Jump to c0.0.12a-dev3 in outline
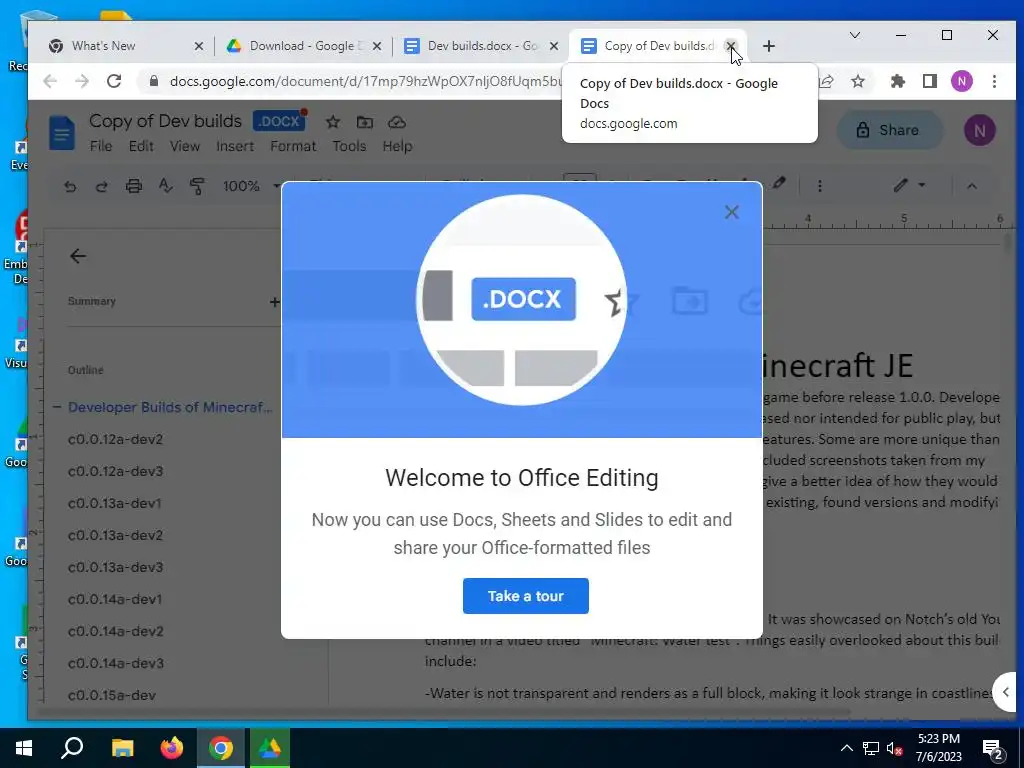The height and width of the screenshot is (768, 1024). click(x=115, y=471)
